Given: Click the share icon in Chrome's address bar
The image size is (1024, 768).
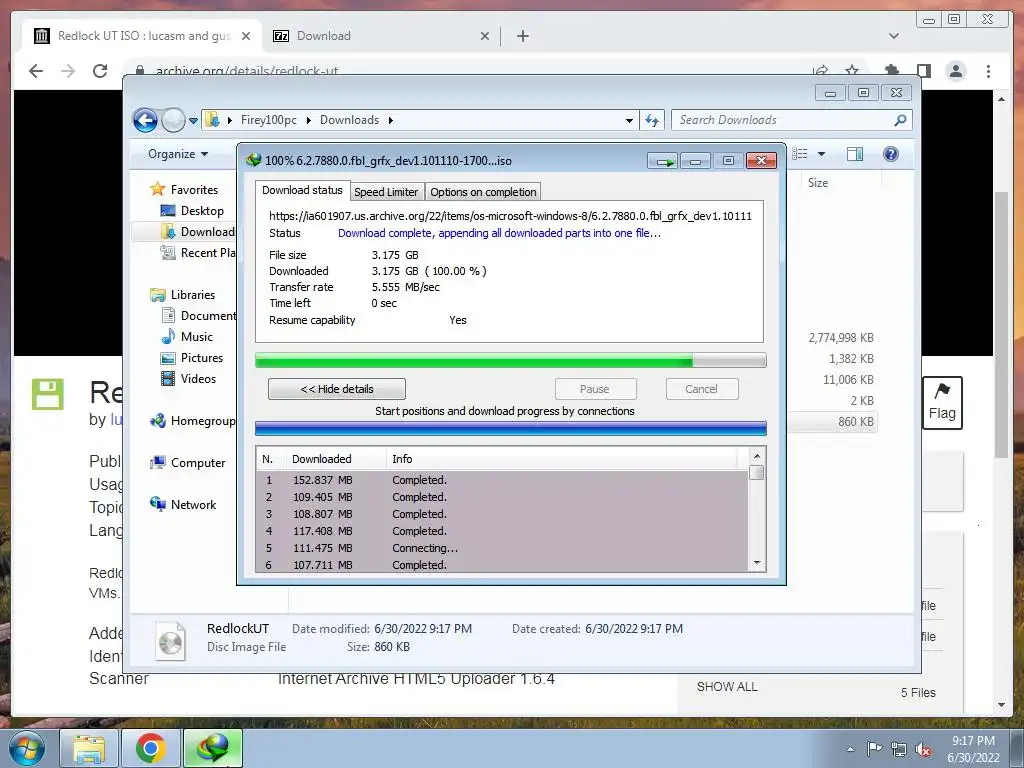Looking at the screenshot, I should pos(820,70).
